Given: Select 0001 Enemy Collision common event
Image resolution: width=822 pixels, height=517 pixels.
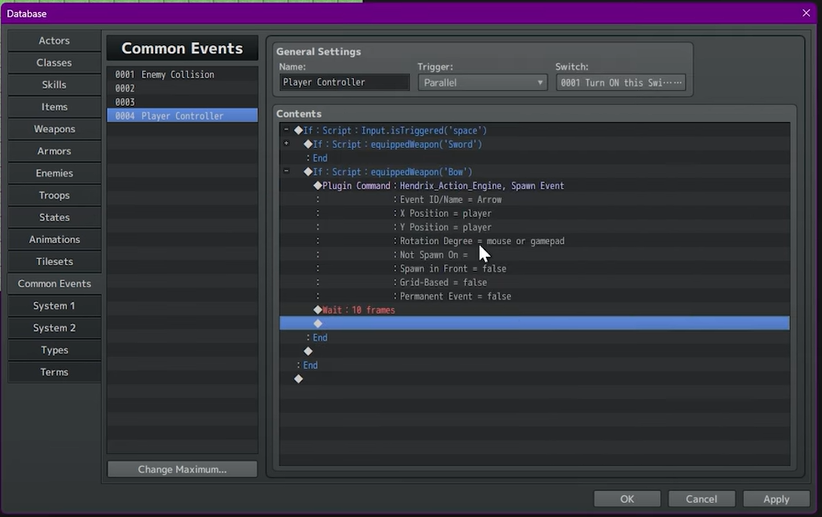Looking at the screenshot, I should (181, 74).
